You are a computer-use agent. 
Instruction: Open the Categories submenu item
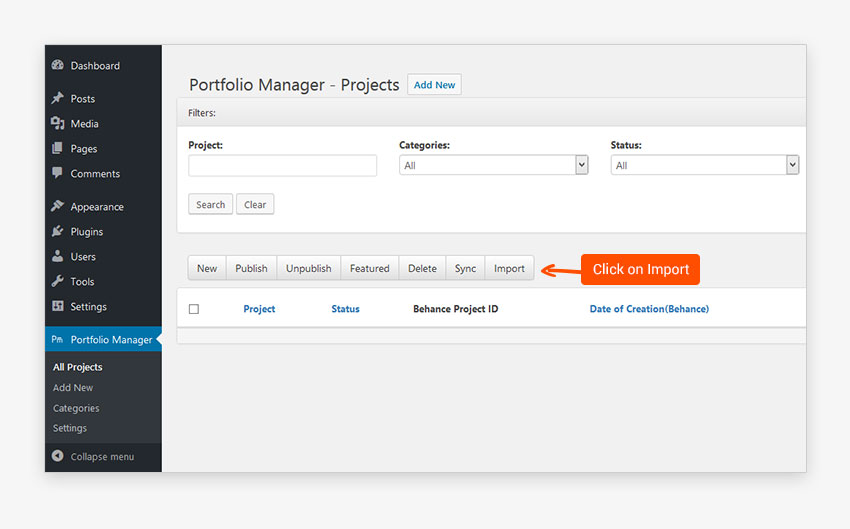pyautogui.click(x=76, y=408)
